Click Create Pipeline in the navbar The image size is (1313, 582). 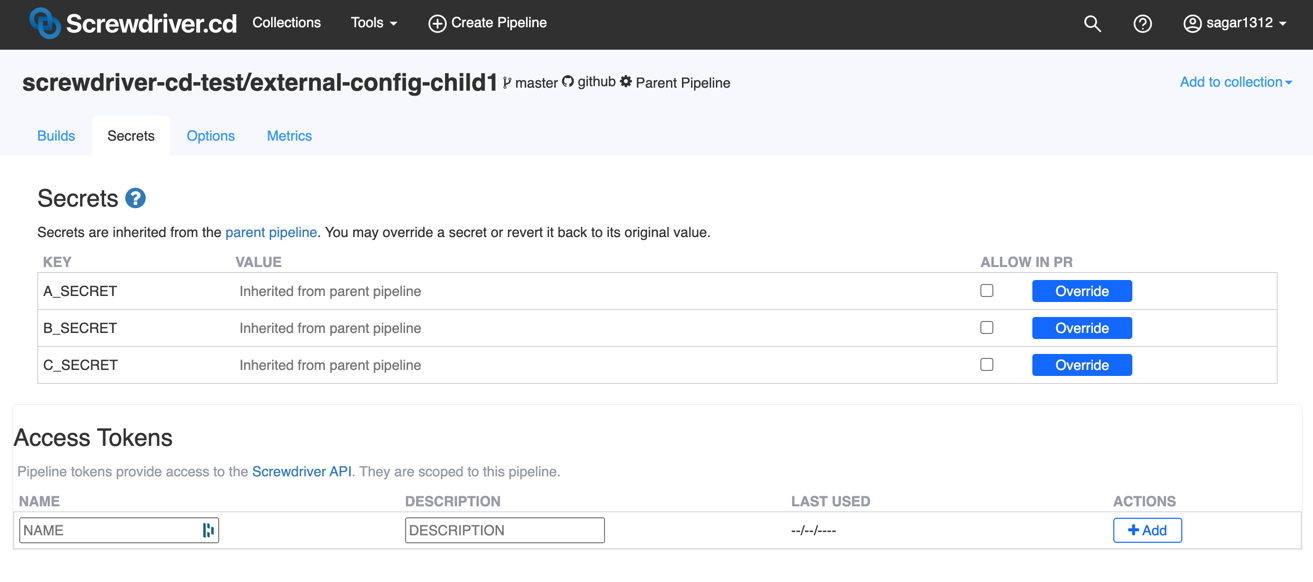487,23
